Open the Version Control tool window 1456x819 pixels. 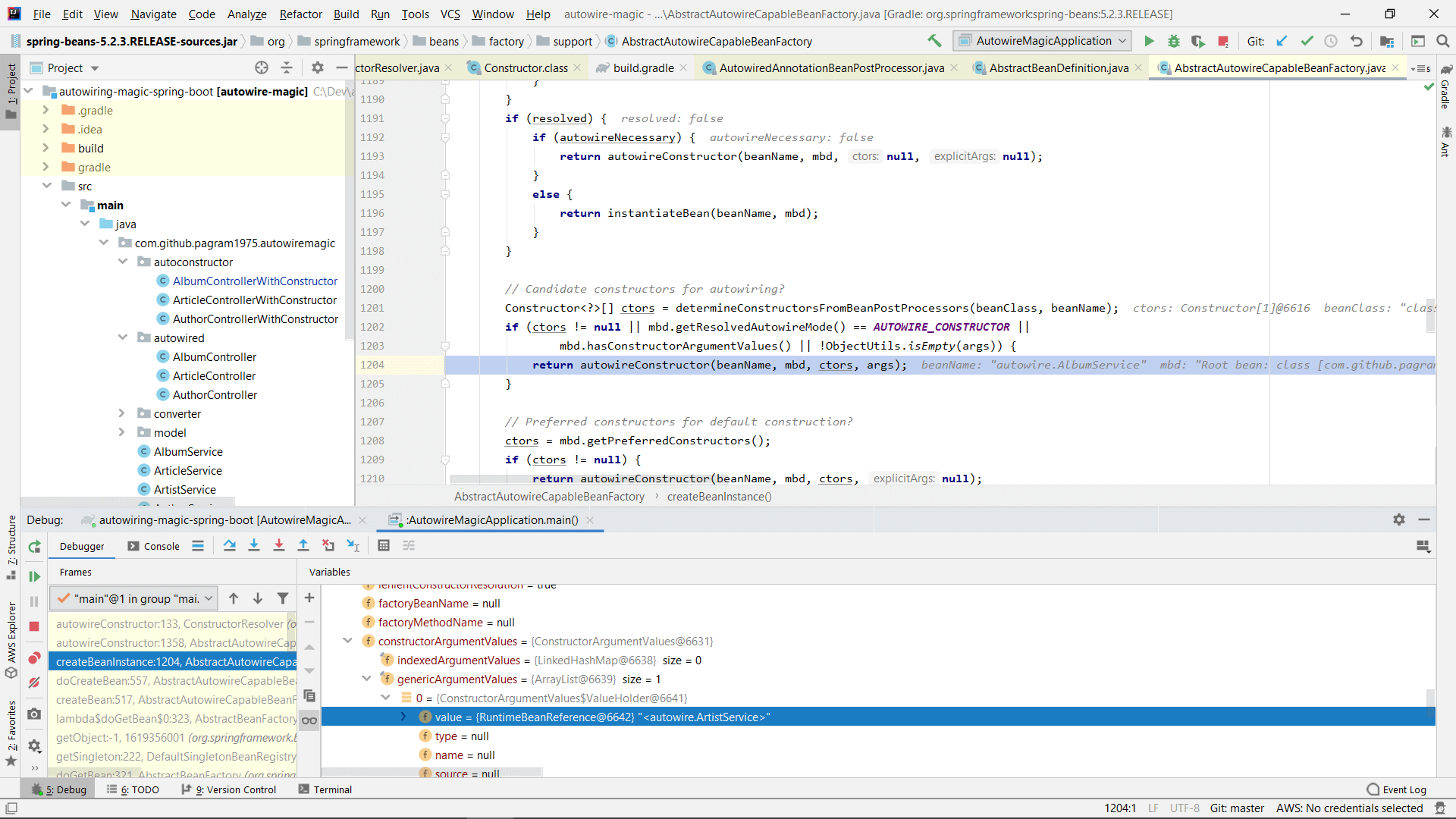click(235, 789)
